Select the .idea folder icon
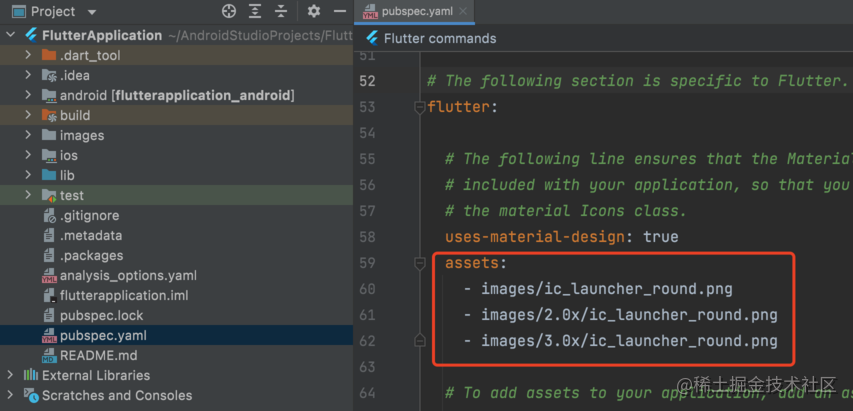This screenshot has height=411, width=853. coord(49,76)
